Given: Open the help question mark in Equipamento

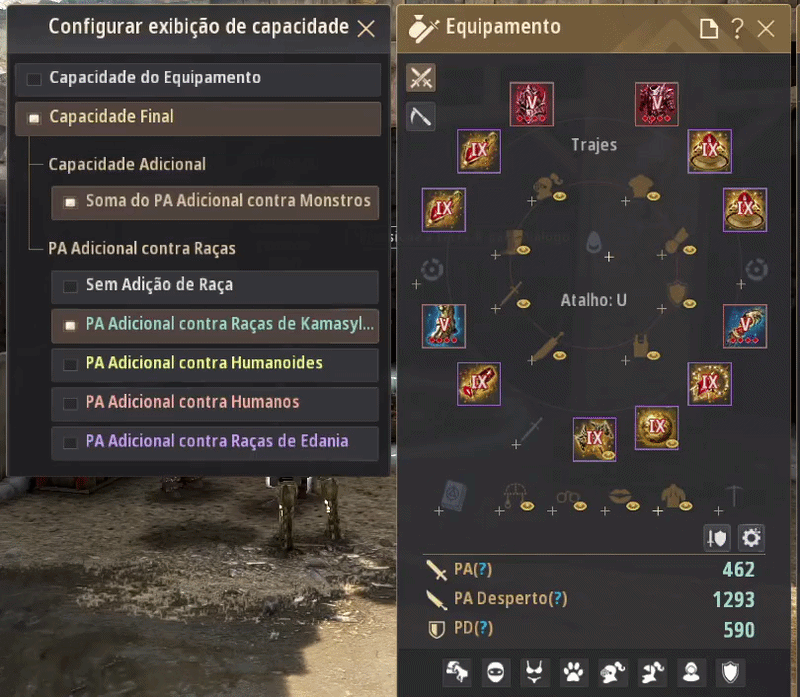Looking at the screenshot, I should click(737, 29).
